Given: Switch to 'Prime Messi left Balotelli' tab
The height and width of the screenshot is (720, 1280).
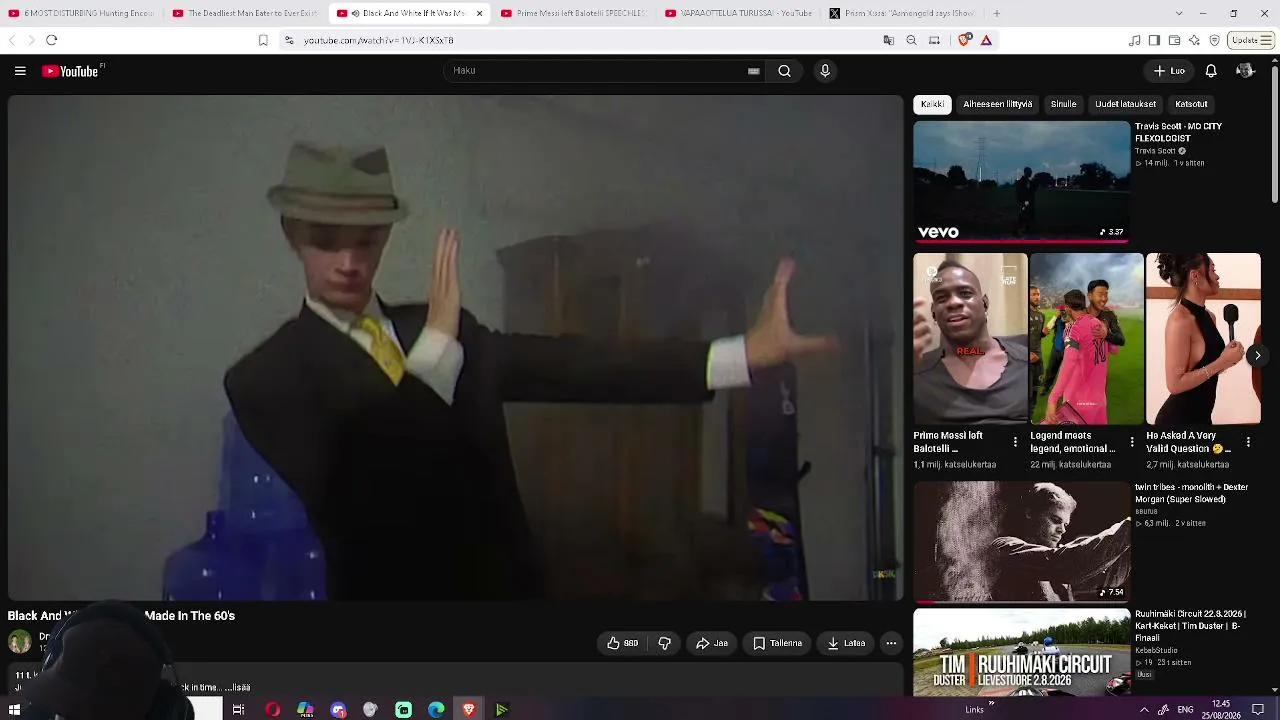Looking at the screenshot, I should coord(574,13).
